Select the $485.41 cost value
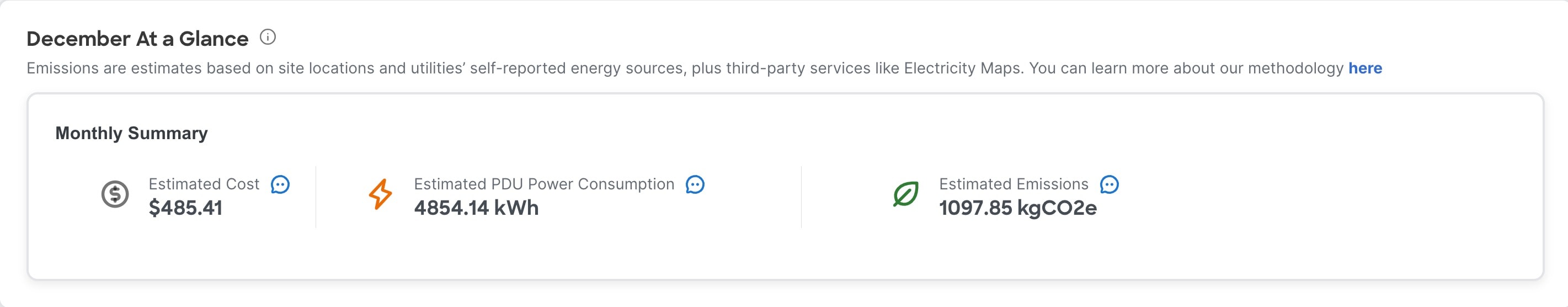Screen dimensions: 1568x307 [x=185, y=208]
